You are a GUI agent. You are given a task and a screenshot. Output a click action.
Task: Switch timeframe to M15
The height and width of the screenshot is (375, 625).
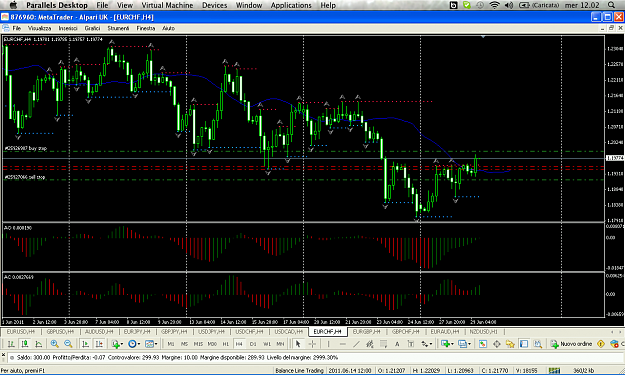click(198, 344)
